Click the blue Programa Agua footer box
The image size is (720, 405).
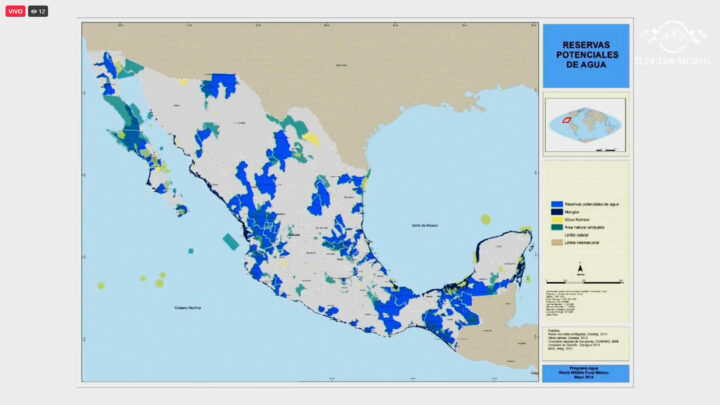[x=585, y=372]
